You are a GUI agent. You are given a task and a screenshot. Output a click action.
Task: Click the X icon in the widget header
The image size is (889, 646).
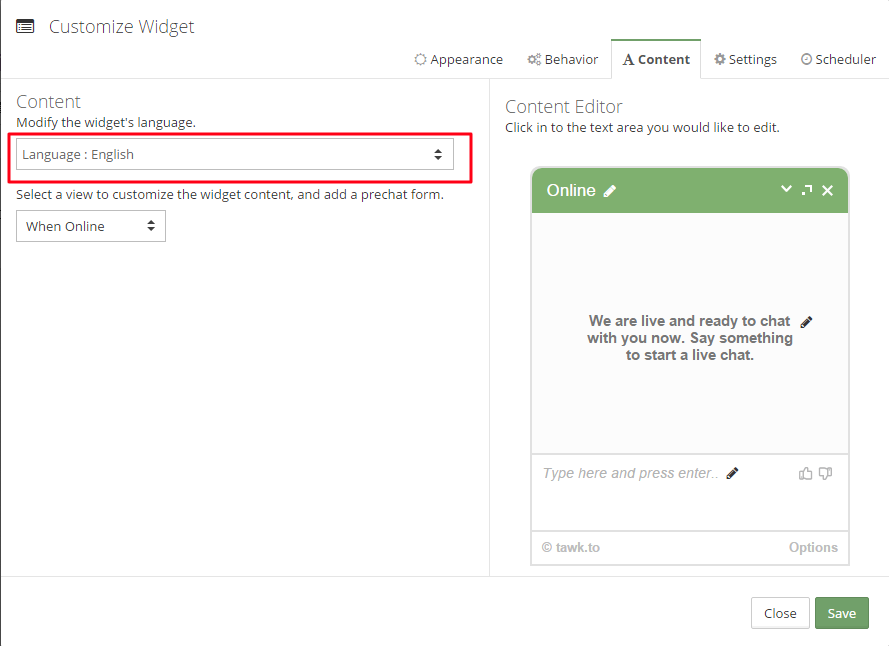827,191
